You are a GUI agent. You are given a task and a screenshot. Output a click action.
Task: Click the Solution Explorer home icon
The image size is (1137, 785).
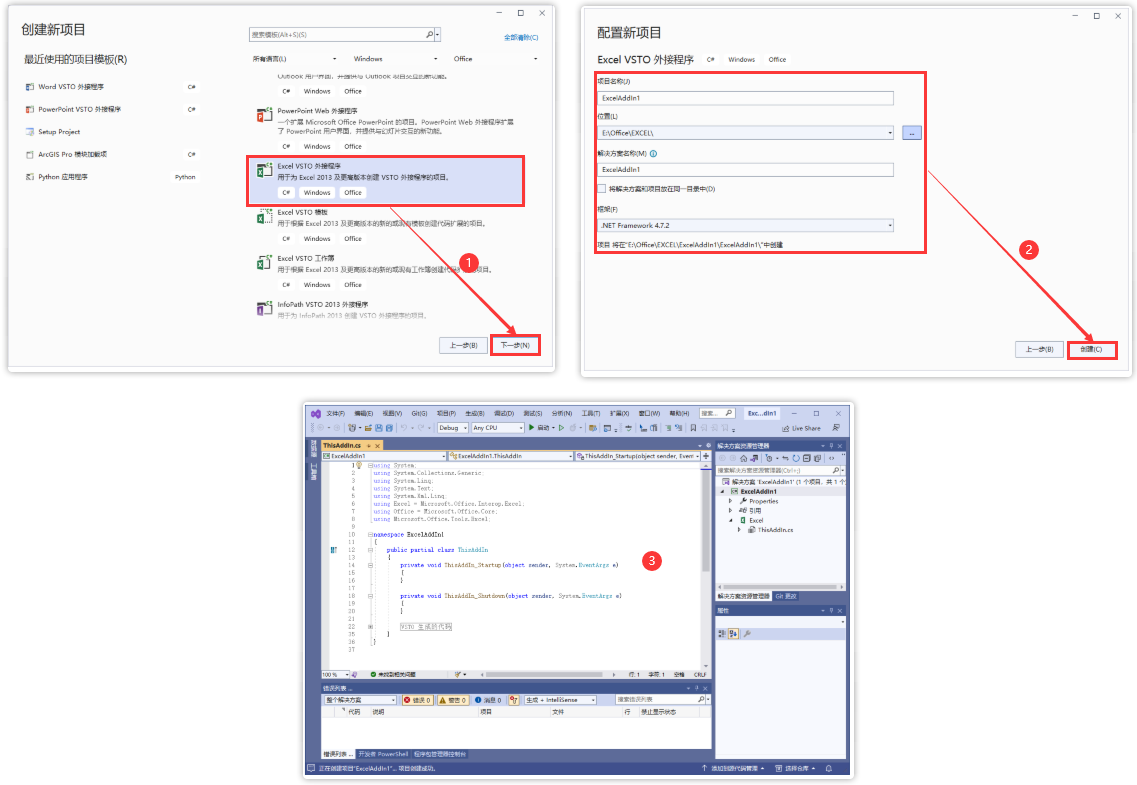(x=743, y=458)
